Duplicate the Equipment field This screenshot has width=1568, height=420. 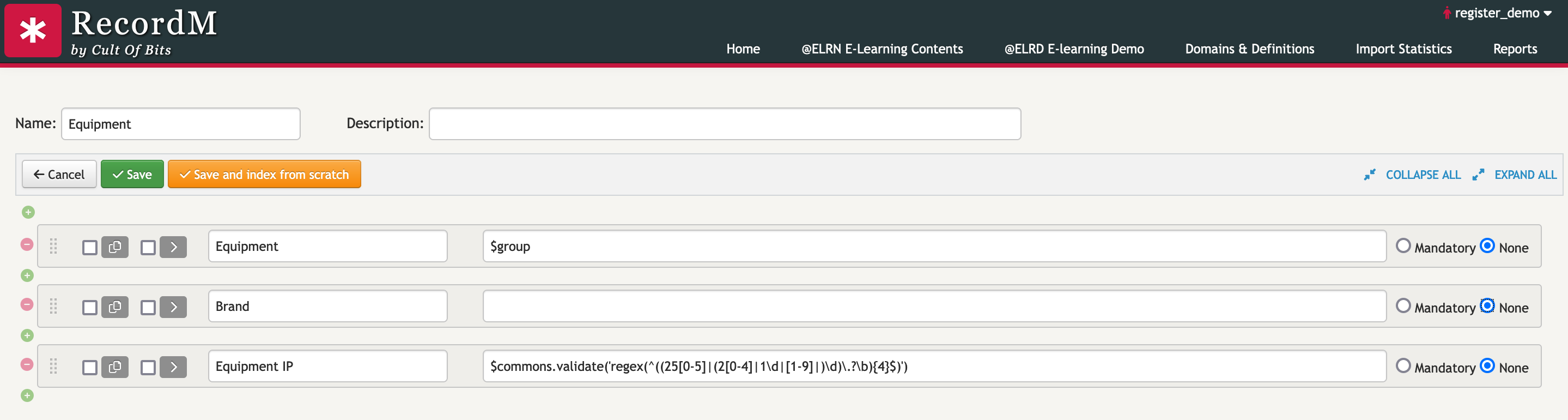click(x=115, y=247)
